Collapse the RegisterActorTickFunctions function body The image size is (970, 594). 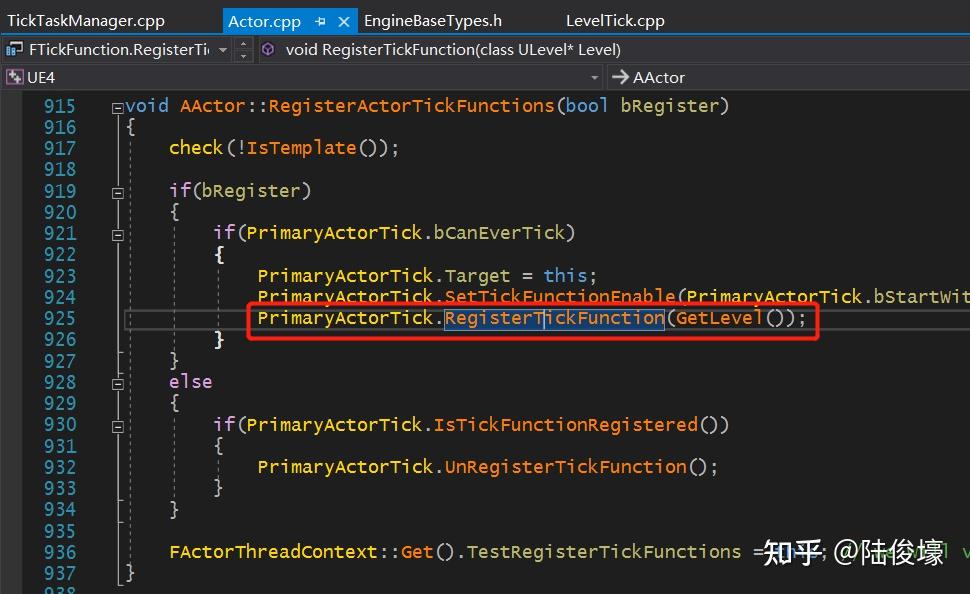tap(117, 106)
